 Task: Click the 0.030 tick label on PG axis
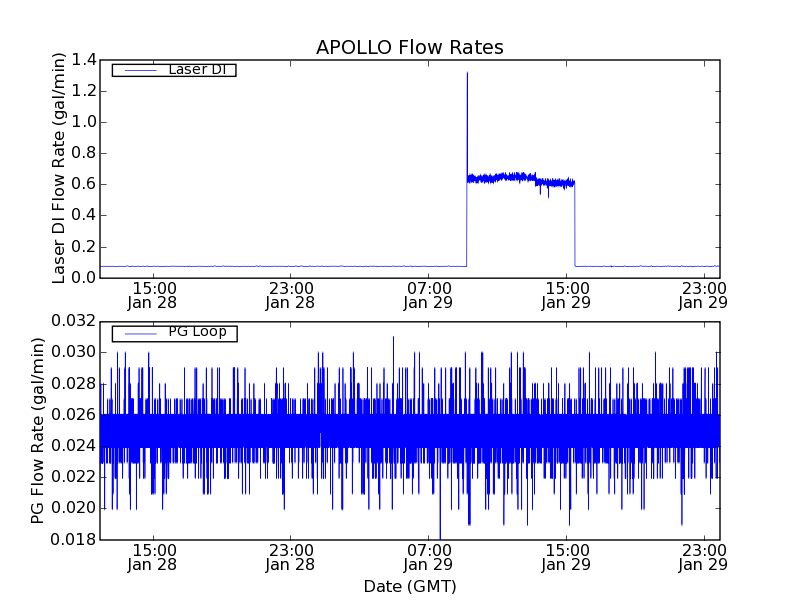pyautogui.click(x=73, y=353)
